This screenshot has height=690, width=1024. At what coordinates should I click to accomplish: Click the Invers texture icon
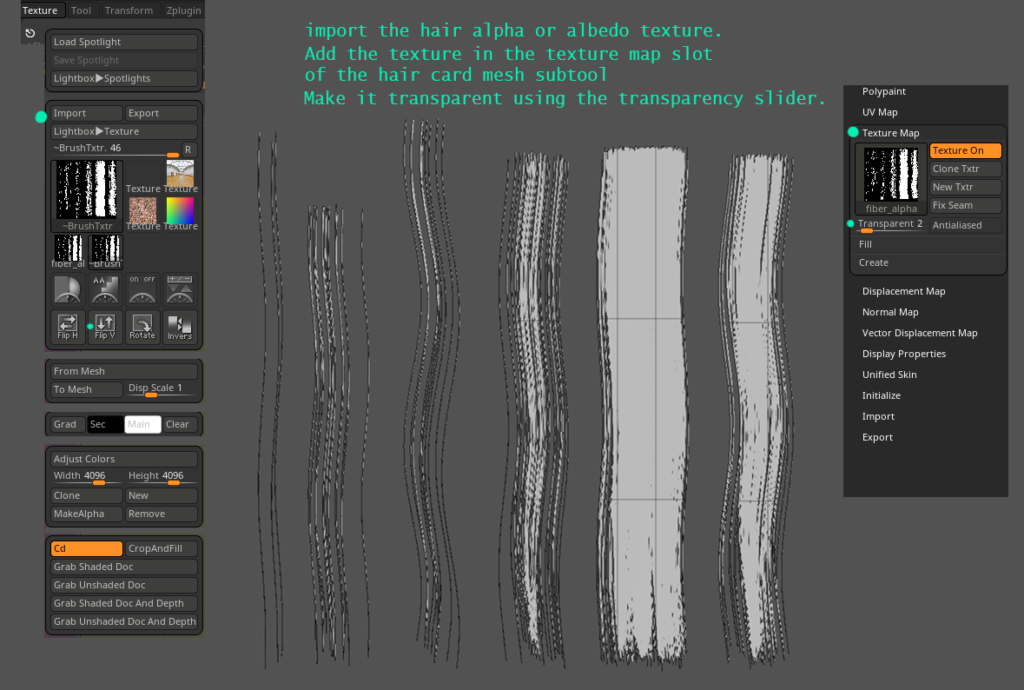177,327
